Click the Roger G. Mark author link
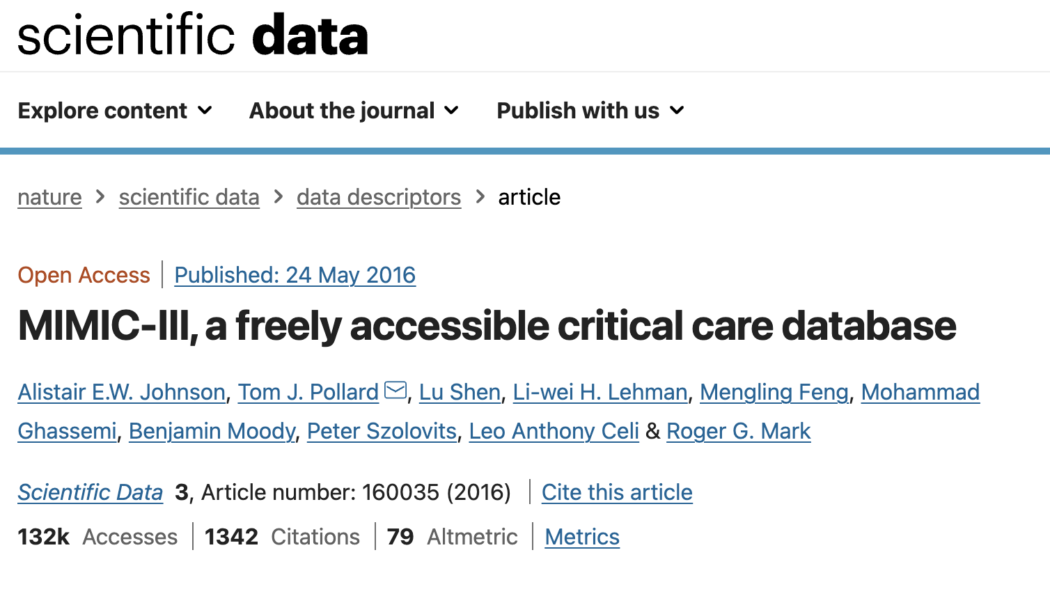The width and height of the screenshot is (1050, 596). point(738,431)
